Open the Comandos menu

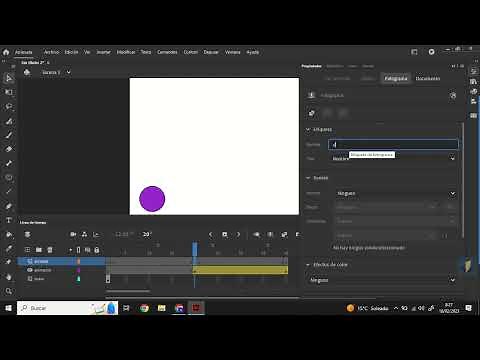pyautogui.click(x=167, y=52)
